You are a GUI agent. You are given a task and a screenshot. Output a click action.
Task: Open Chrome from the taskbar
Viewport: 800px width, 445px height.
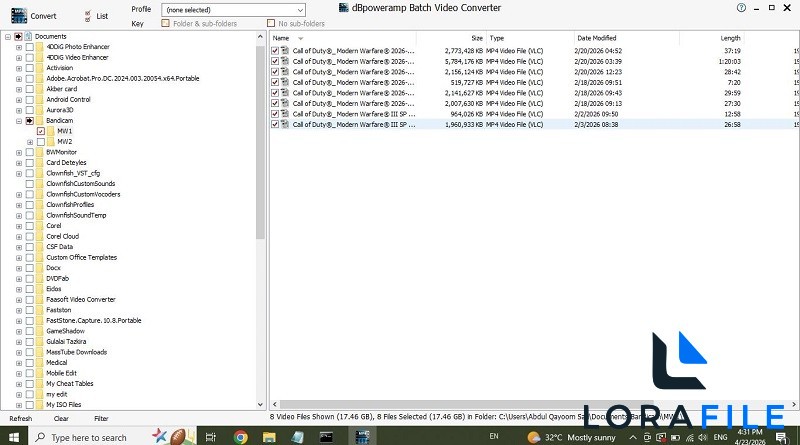click(x=240, y=437)
